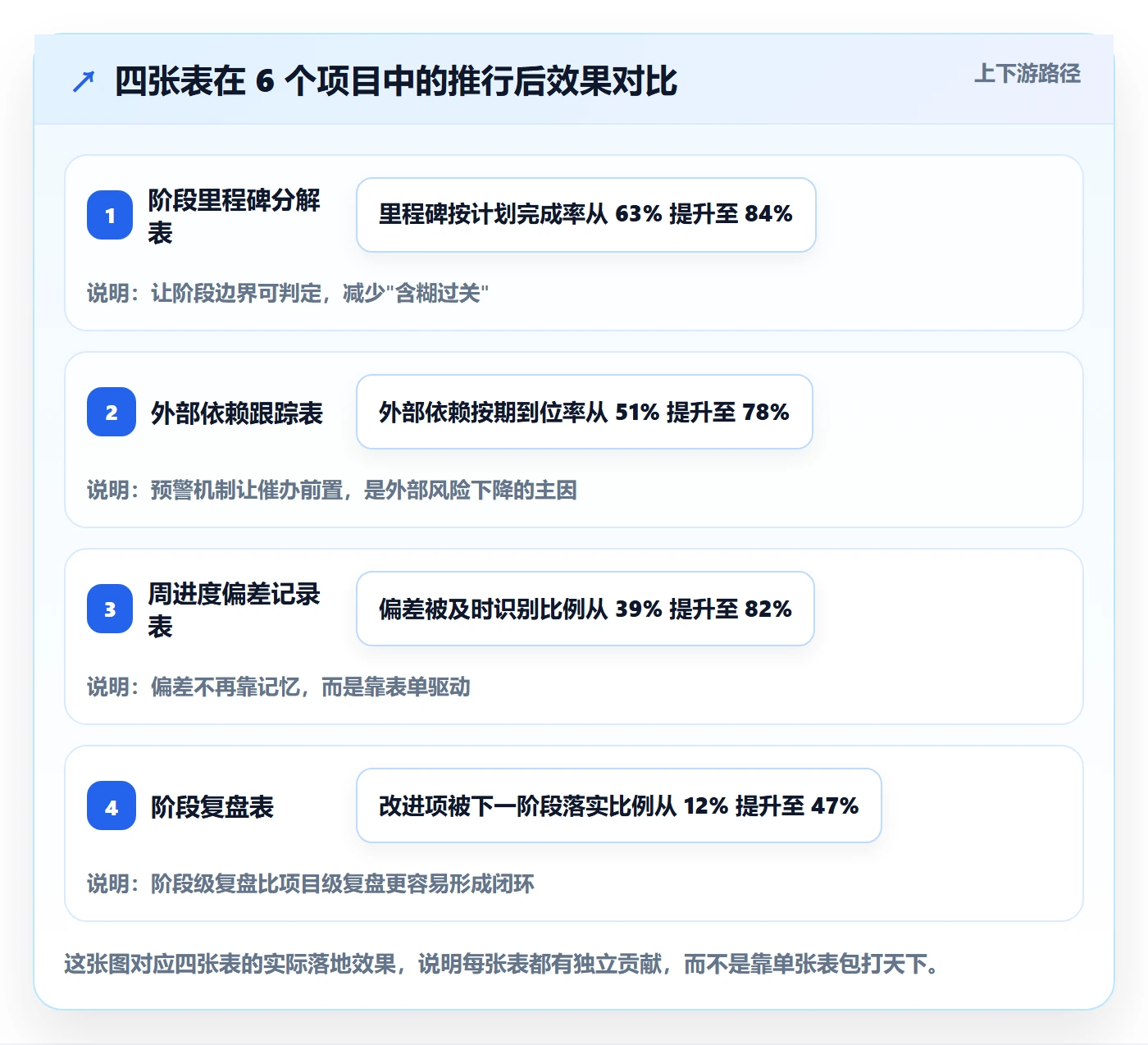Image resolution: width=1148 pixels, height=1045 pixels.
Task: Click the blue trending arrow icon in header
Action: pos(84,81)
